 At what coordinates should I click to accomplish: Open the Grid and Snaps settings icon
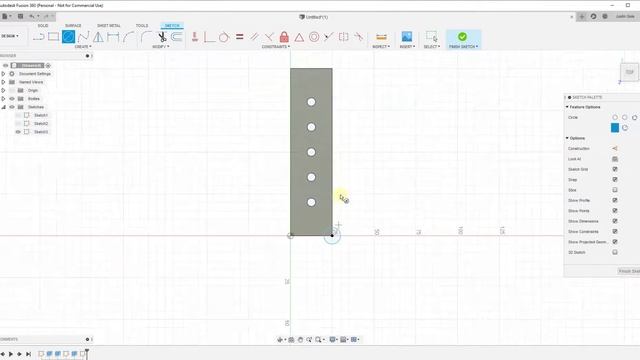(x=344, y=340)
